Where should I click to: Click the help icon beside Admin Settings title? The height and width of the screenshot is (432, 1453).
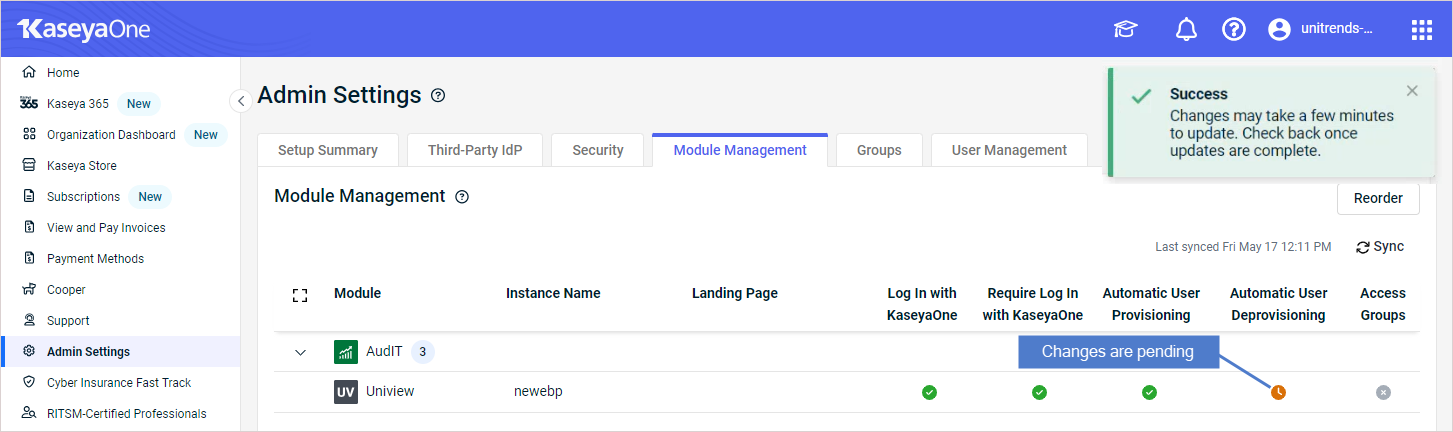pos(438,96)
